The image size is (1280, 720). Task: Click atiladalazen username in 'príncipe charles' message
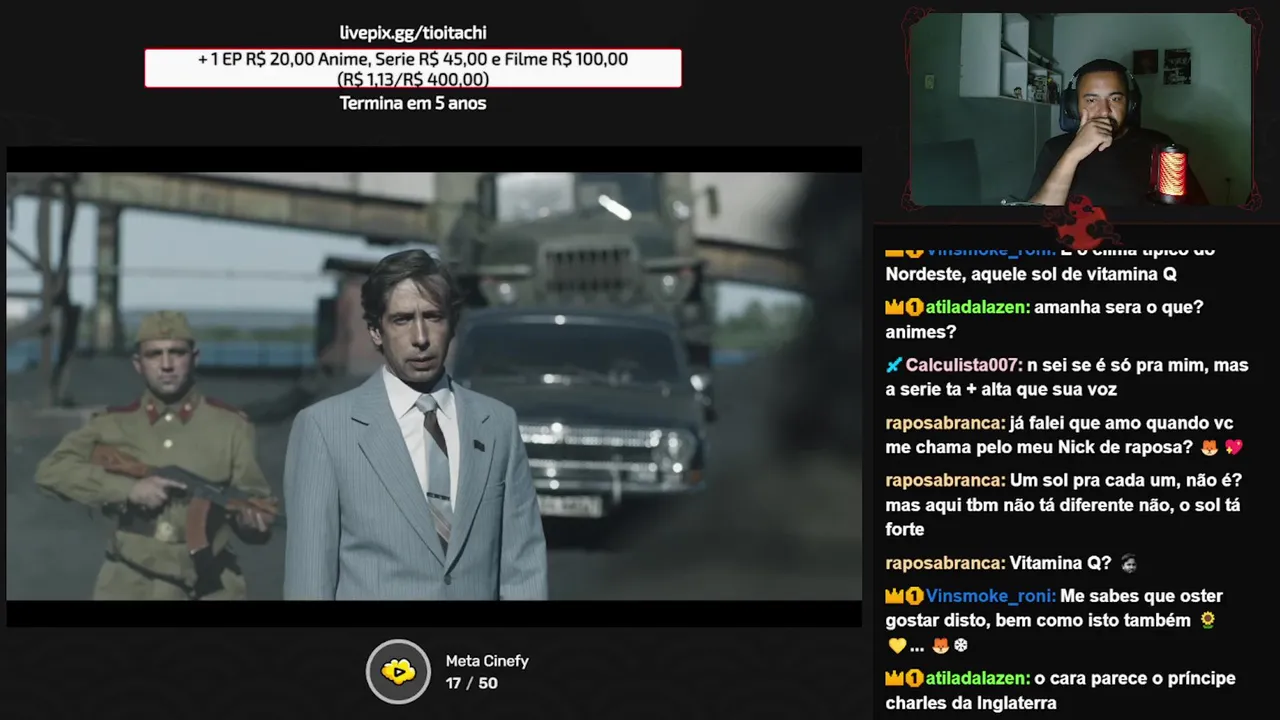[975, 679]
